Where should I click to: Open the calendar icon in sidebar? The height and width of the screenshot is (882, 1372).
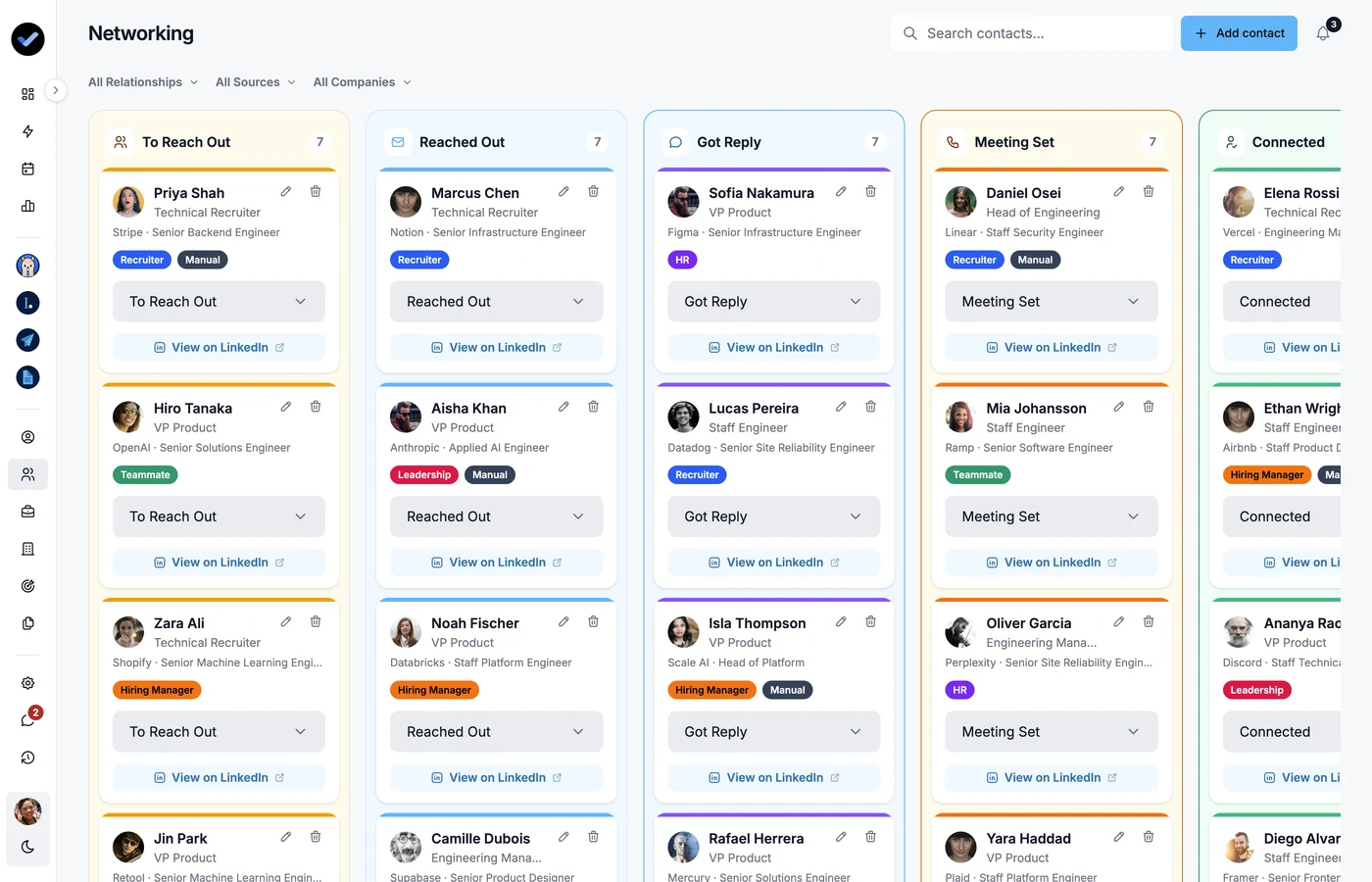point(27,169)
